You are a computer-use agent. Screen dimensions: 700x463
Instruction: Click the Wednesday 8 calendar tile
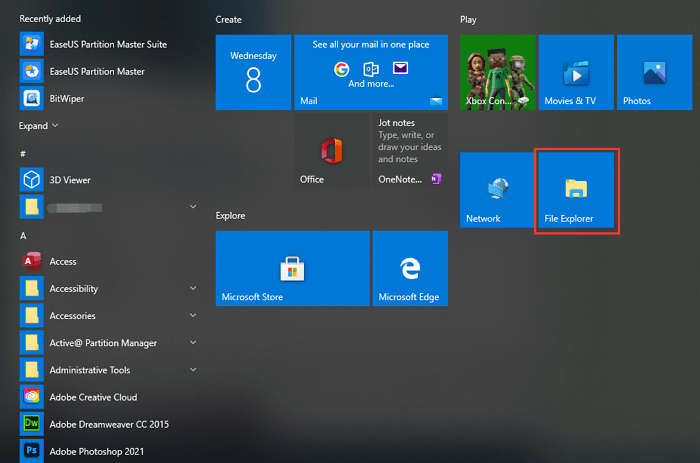click(253, 72)
